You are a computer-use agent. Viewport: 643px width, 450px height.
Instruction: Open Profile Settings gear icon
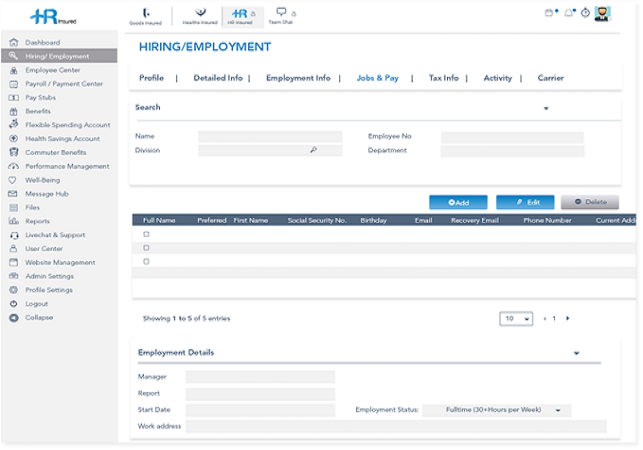[14, 290]
